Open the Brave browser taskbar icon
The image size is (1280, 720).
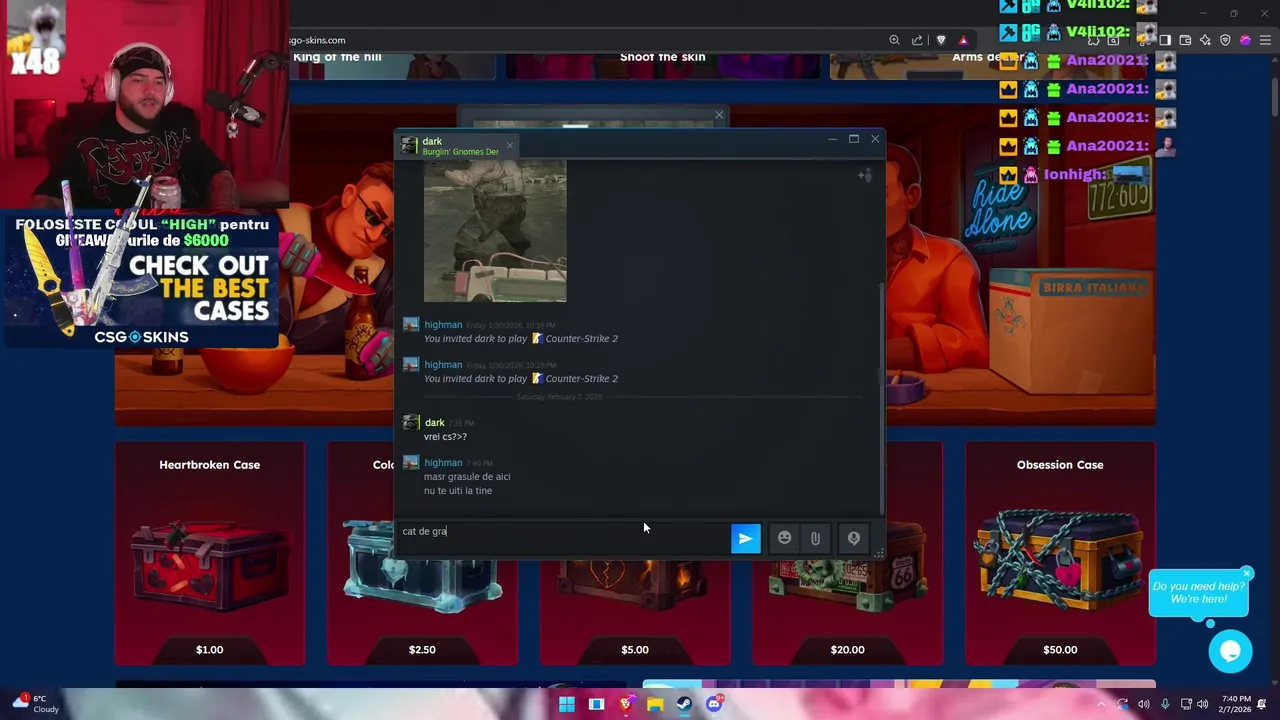point(625,704)
